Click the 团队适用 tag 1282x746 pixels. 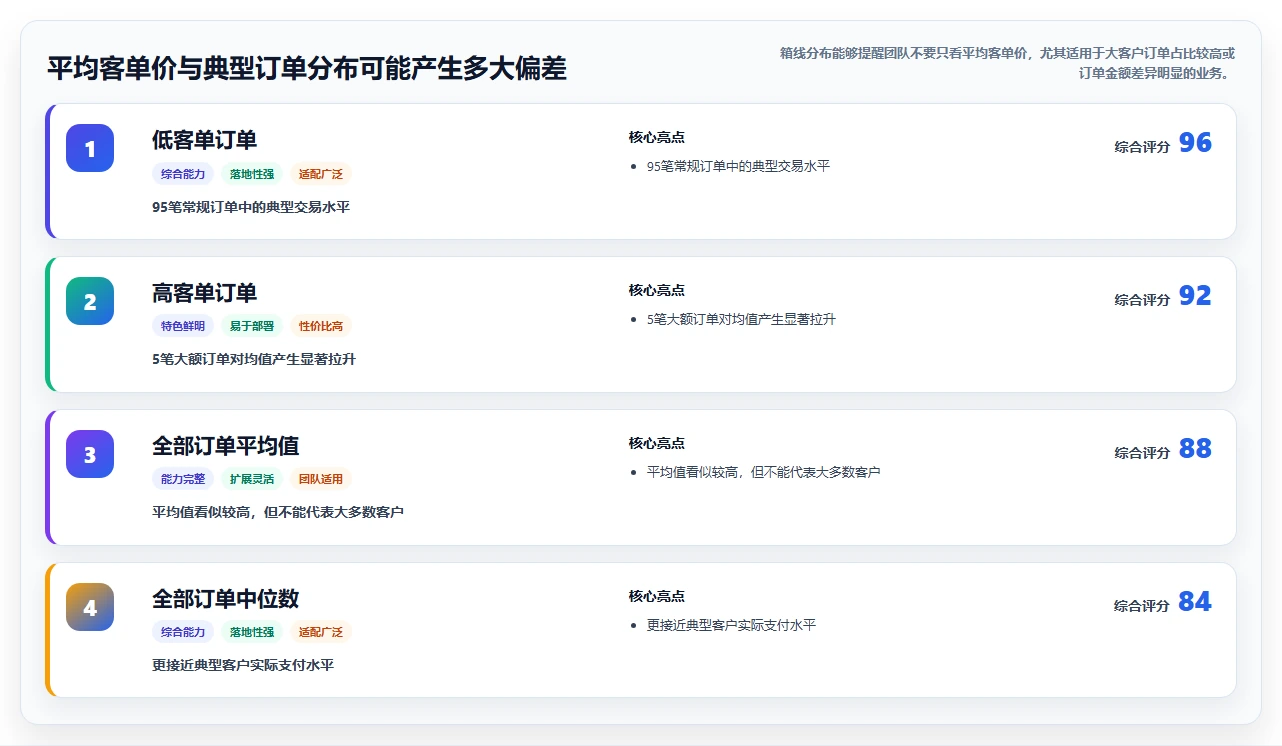point(321,479)
